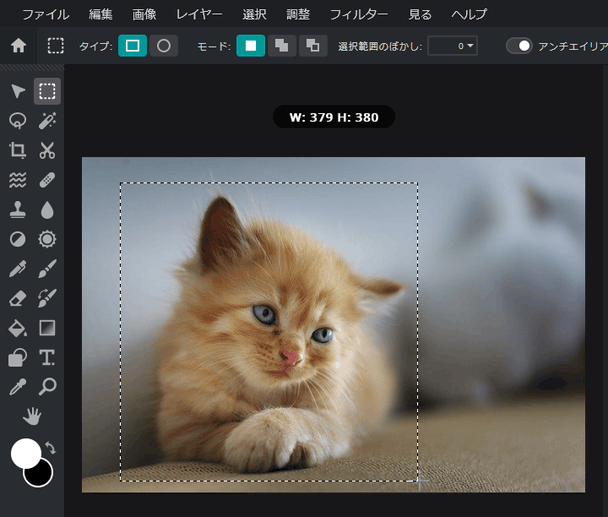The width and height of the screenshot is (608, 517).
Task: Select the Blur/Sharpen droplet tool
Action: click(47, 209)
